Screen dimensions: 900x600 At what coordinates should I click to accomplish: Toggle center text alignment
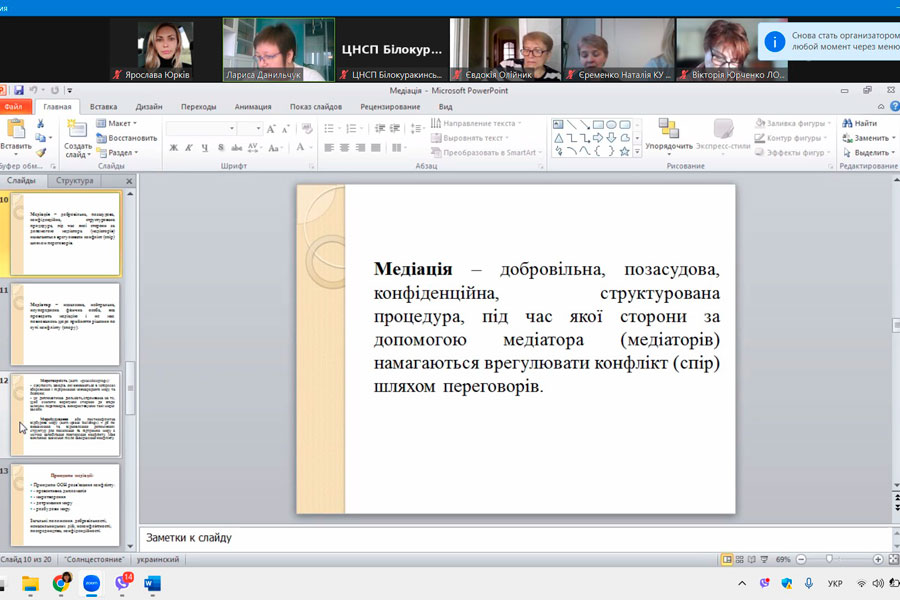click(344, 148)
